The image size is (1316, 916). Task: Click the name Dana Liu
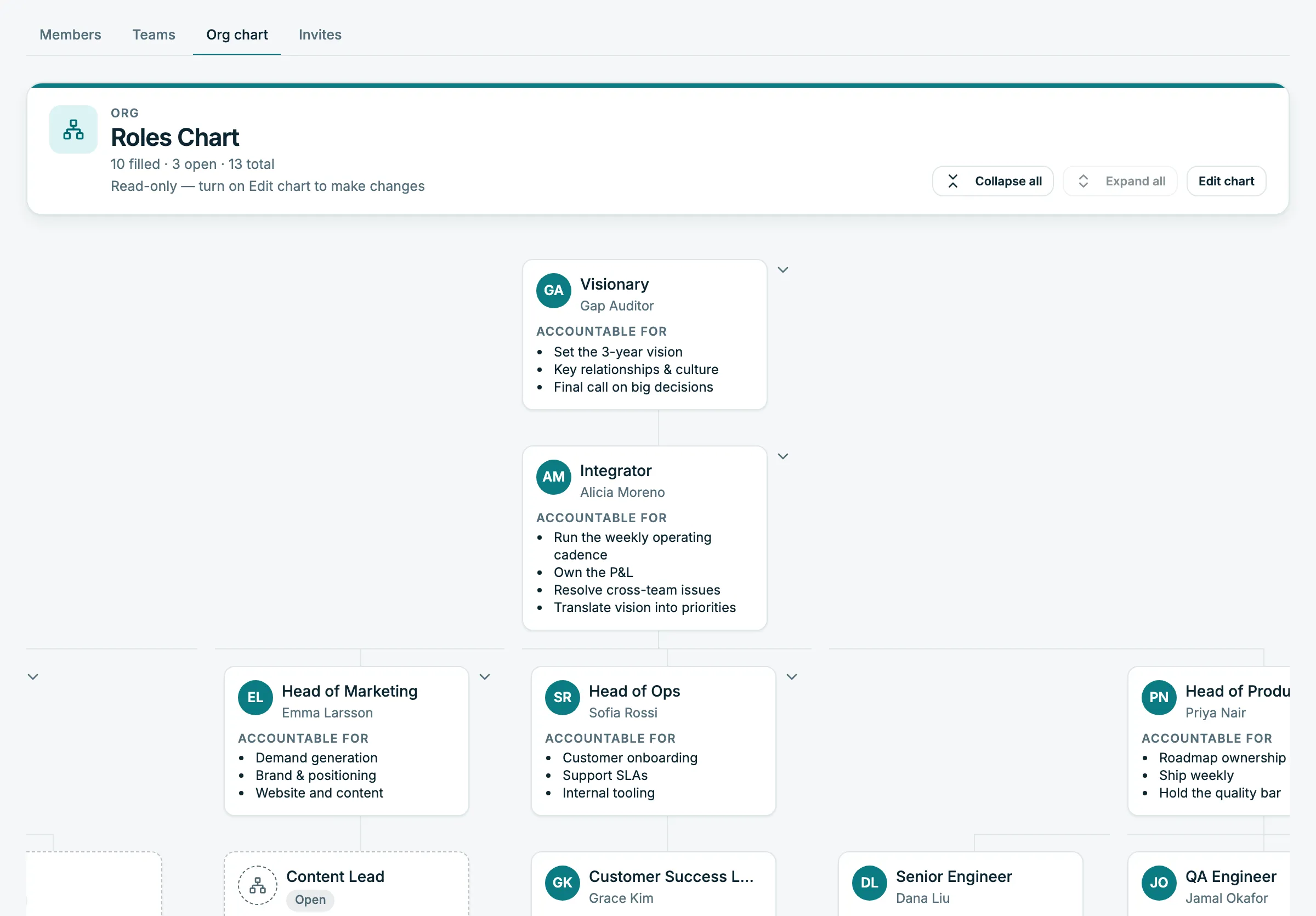[x=923, y=898]
